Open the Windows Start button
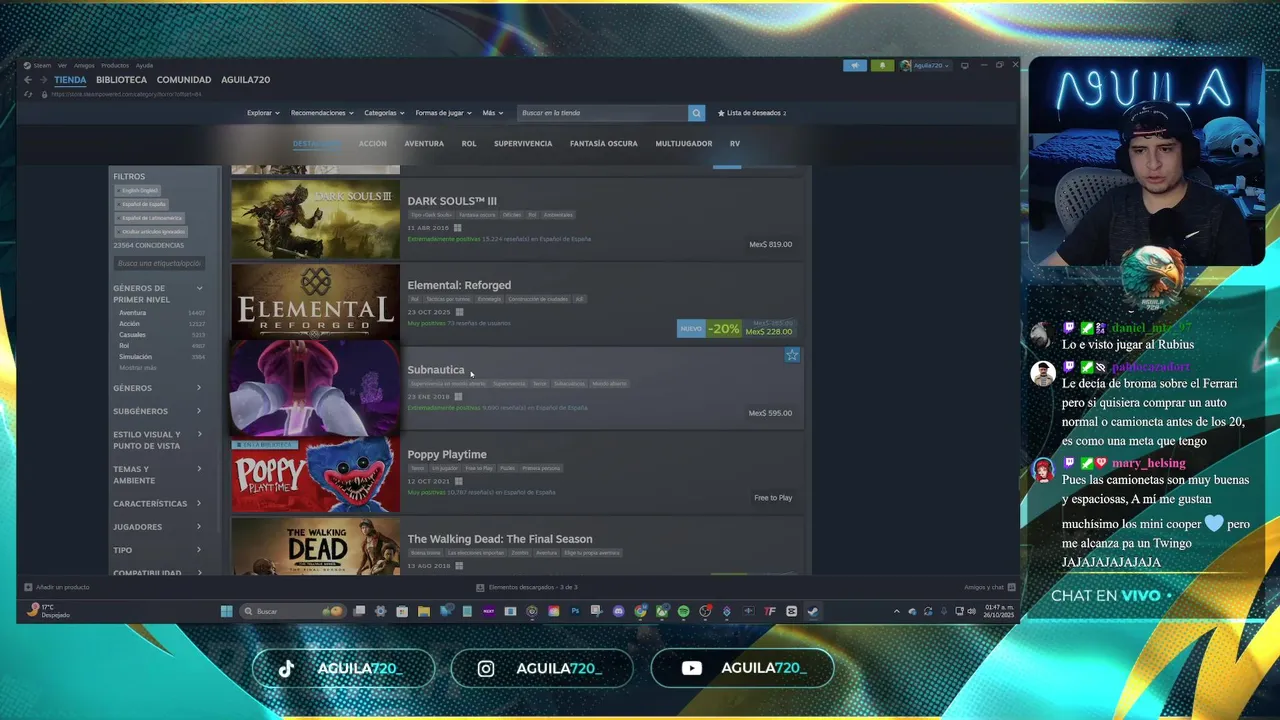Screen dimensions: 1280x720 (x=226, y=611)
